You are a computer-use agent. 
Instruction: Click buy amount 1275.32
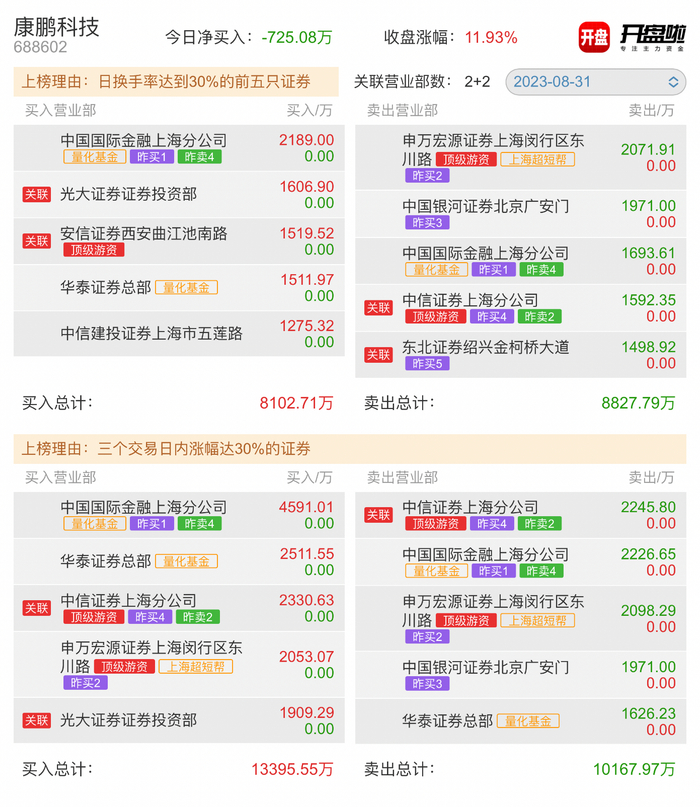(x=306, y=326)
